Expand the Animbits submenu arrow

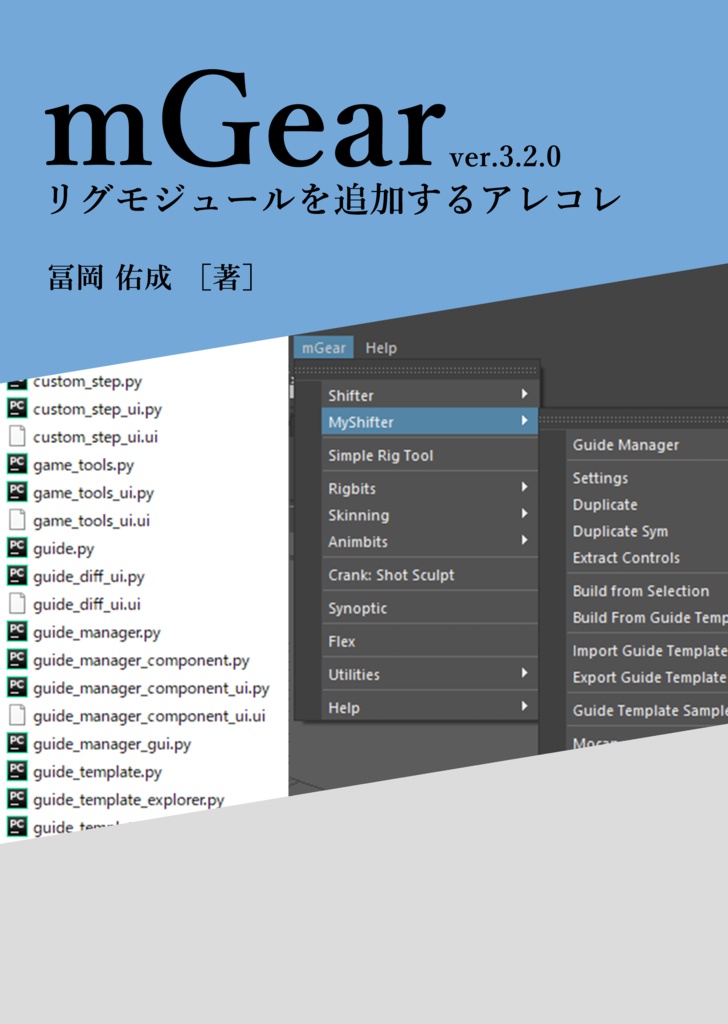pos(524,540)
